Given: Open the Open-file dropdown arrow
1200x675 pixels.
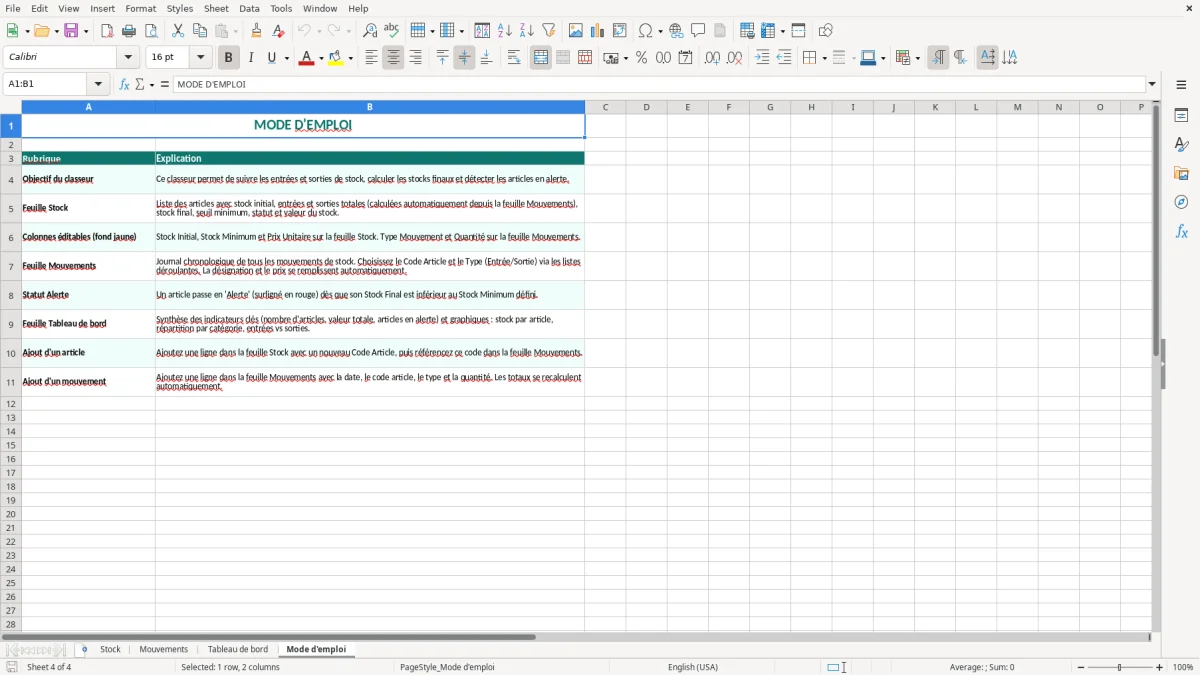Looking at the screenshot, I should click(x=55, y=31).
